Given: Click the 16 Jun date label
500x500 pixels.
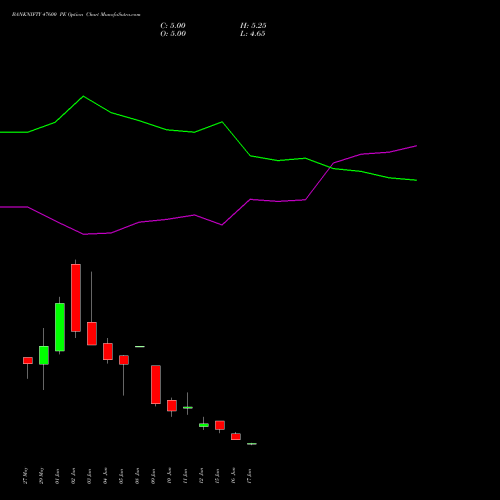Looking at the screenshot, I should [234, 476].
